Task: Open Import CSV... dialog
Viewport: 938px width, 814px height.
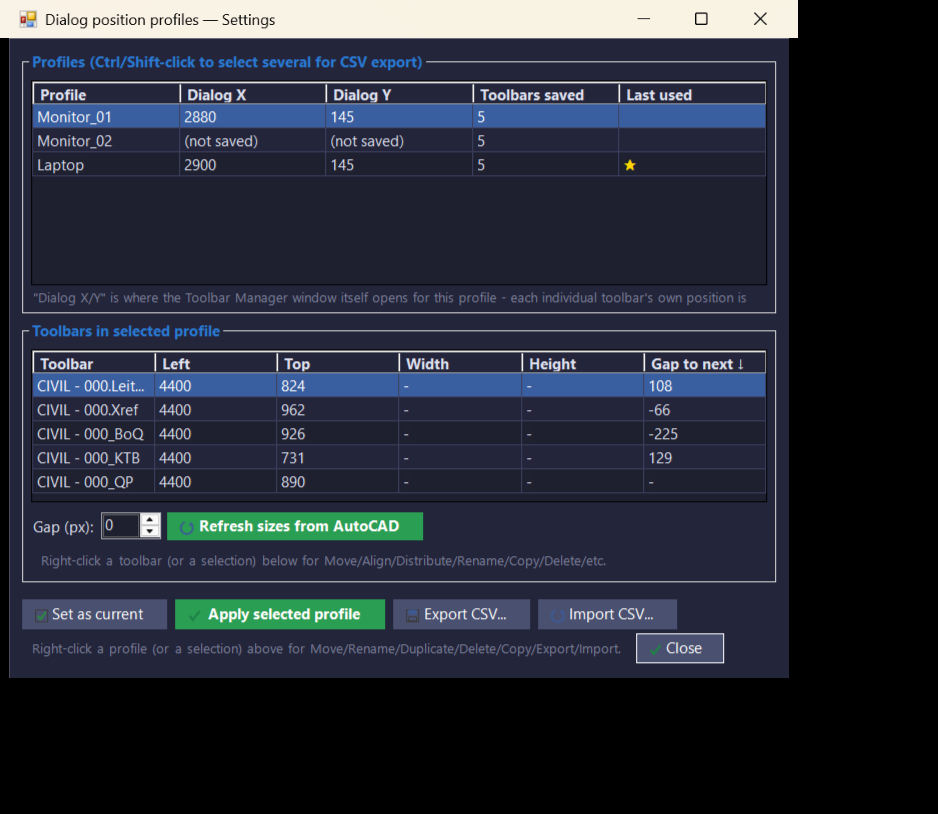Action: click(607, 614)
